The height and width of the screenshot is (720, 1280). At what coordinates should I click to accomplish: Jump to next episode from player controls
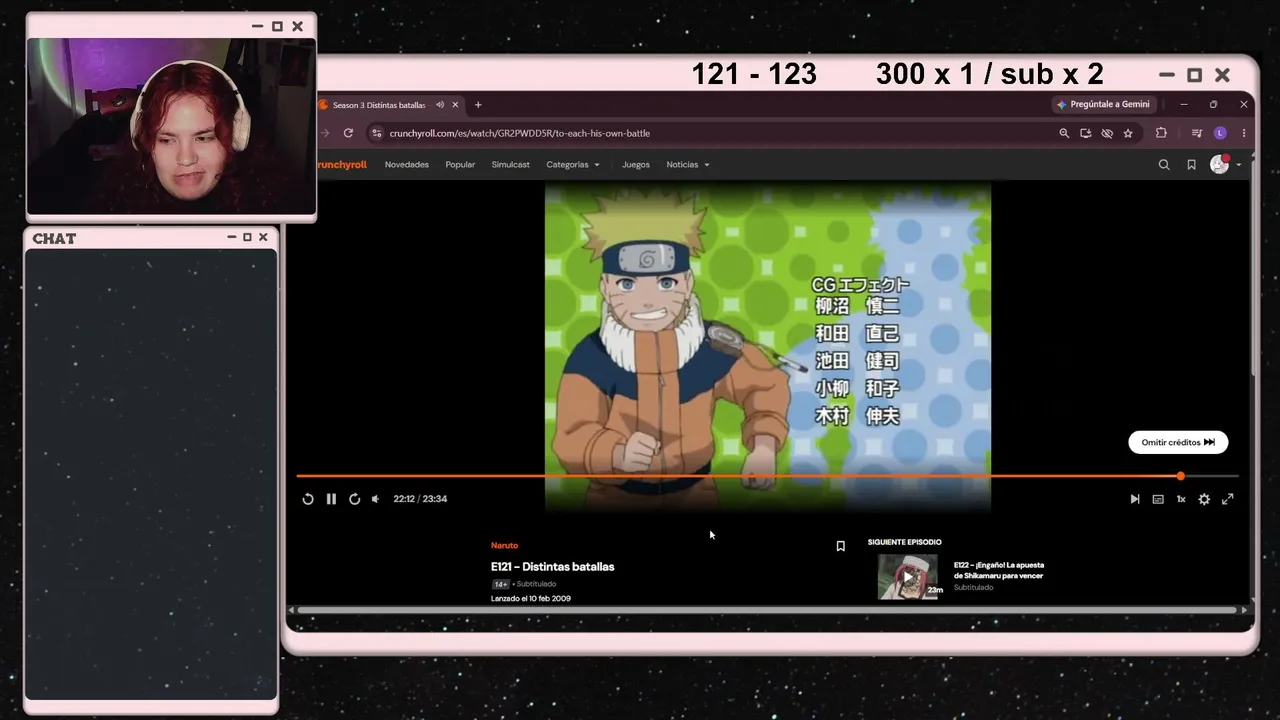[1135, 499]
